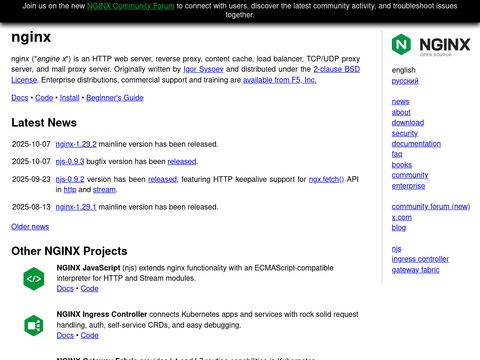This screenshot has height=360, width=480.
Task: Visit community forum (new) sidebar link
Action: coord(431,206)
